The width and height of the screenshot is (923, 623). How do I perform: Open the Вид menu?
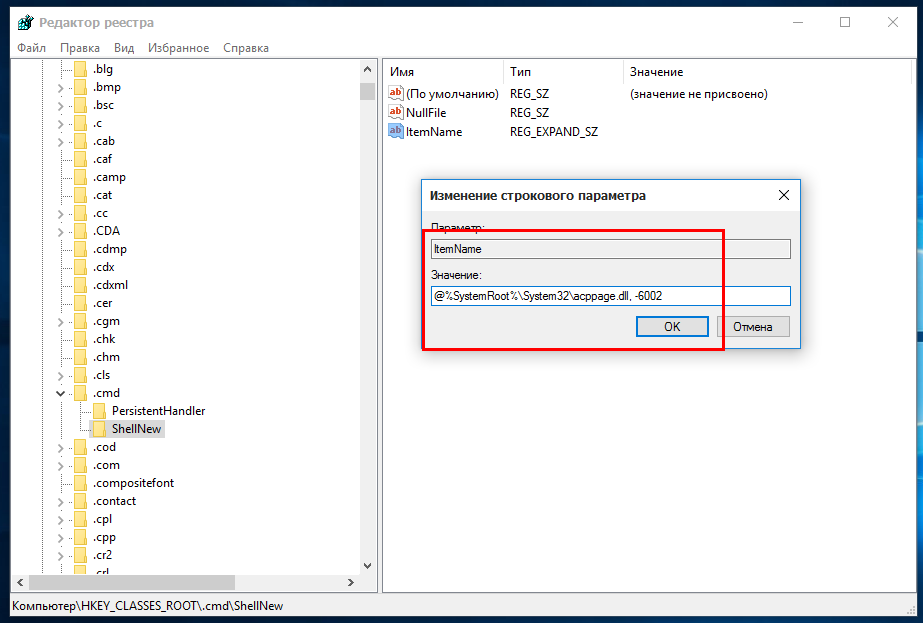124,48
